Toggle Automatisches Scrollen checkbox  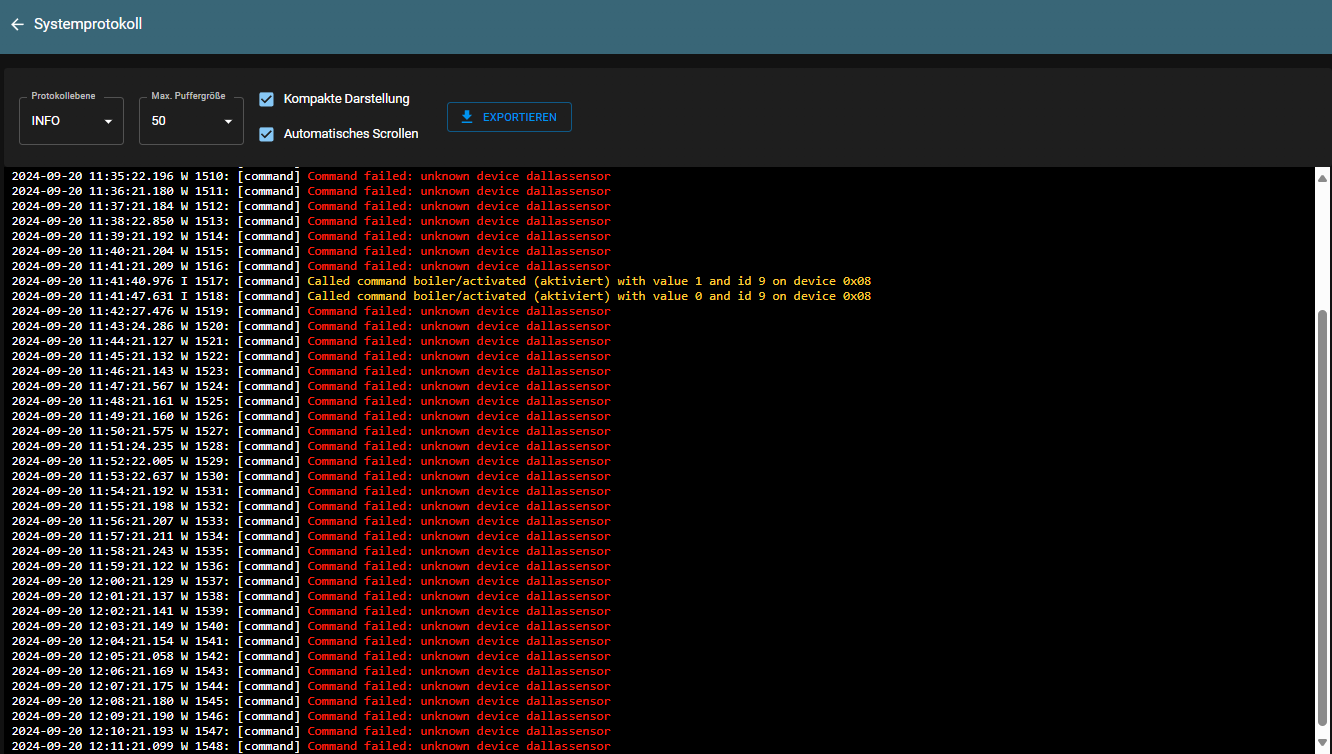pyautogui.click(x=266, y=134)
